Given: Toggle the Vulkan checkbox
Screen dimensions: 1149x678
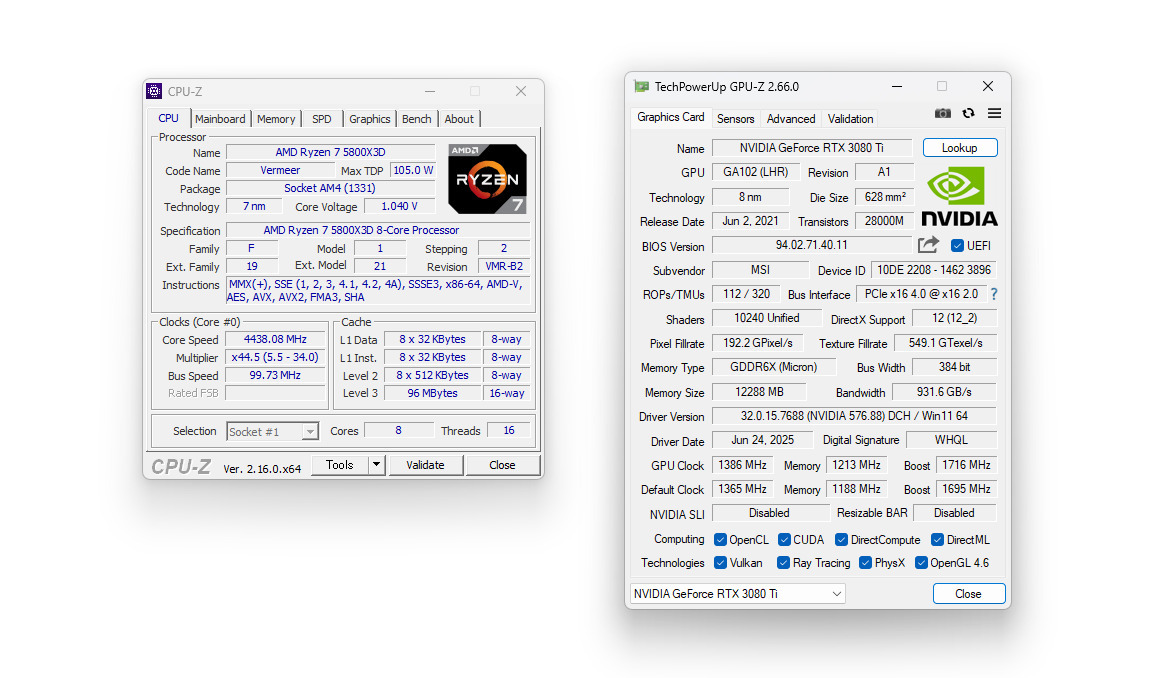Looking at the screenshot, I should click(x=720, y=563).
